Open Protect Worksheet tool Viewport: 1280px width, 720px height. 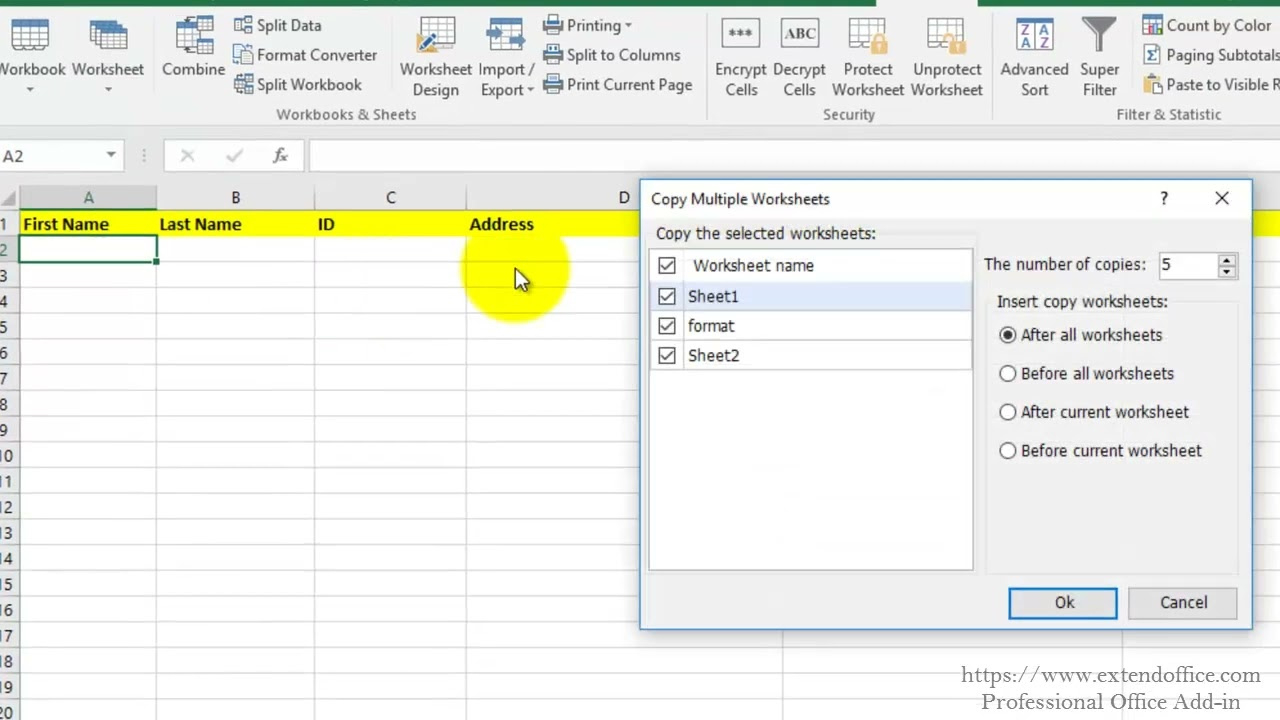point(867,37)
